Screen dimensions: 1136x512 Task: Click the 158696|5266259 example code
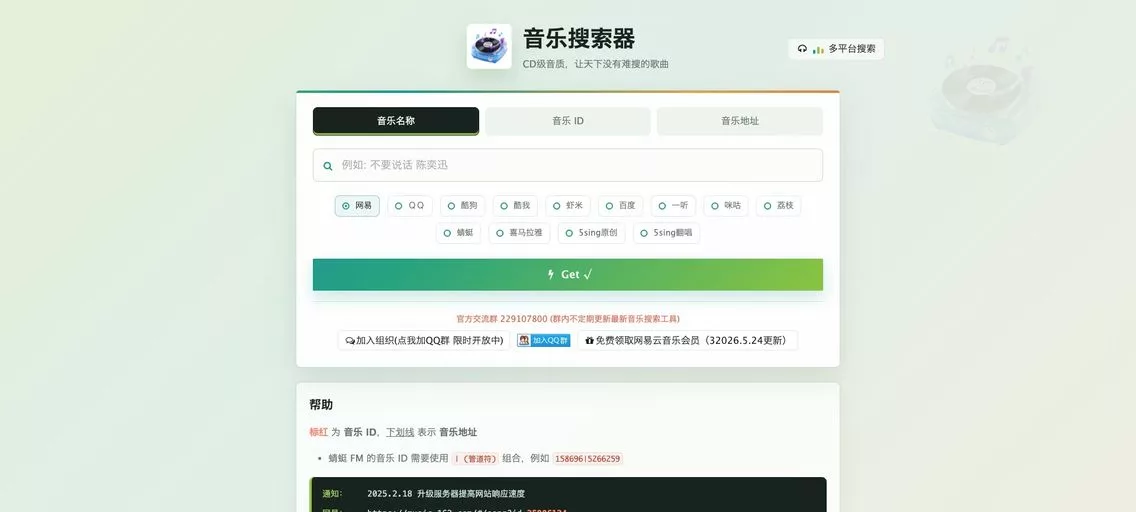tap(588, 458)
